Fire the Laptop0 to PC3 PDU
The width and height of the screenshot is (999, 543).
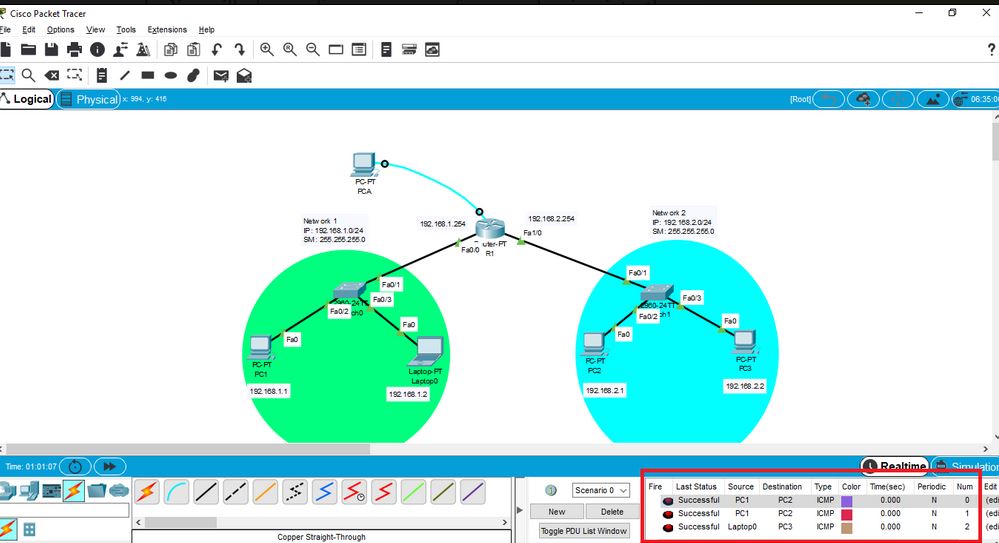pyautogui.click(x=668, y=528)
